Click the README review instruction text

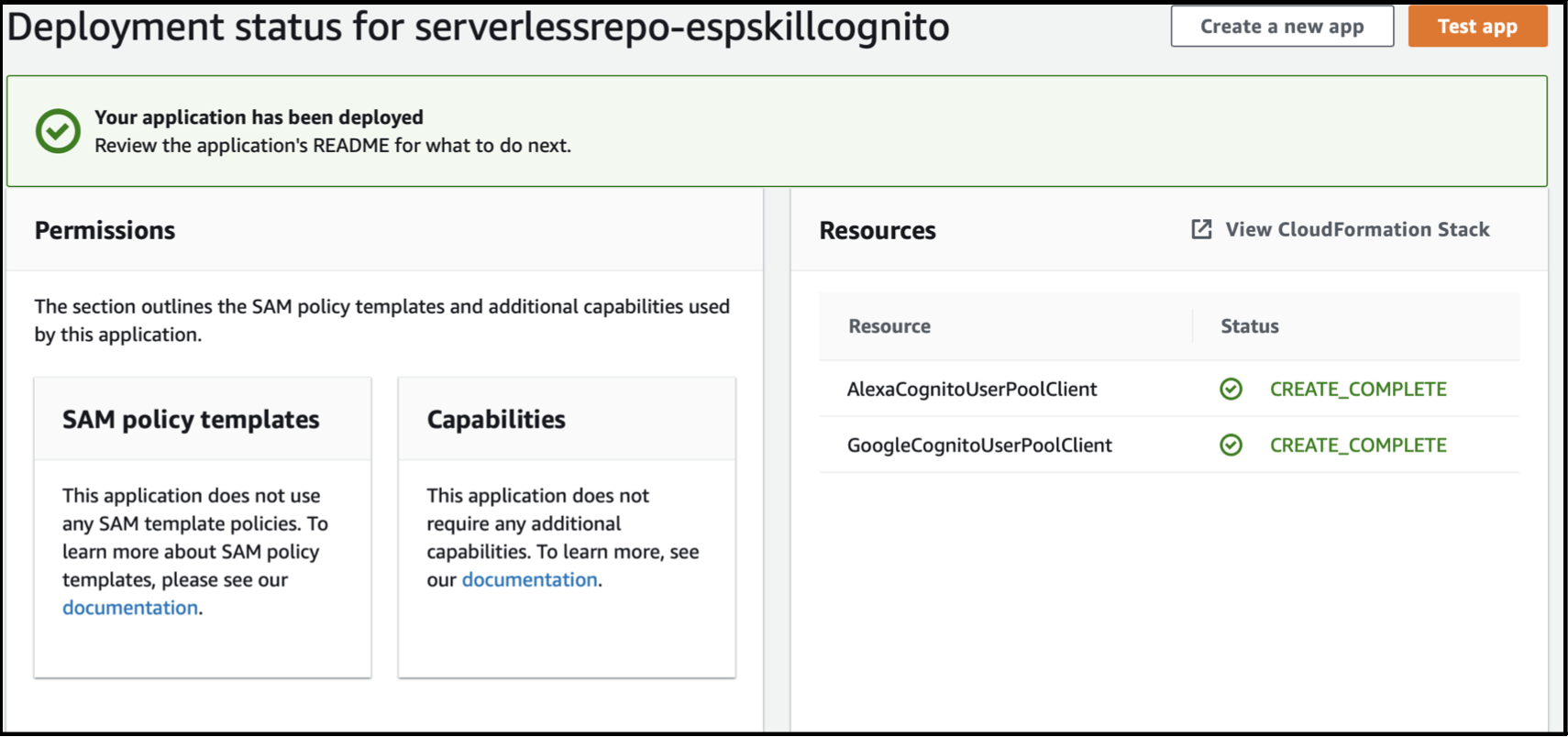(x=333, y=146)
